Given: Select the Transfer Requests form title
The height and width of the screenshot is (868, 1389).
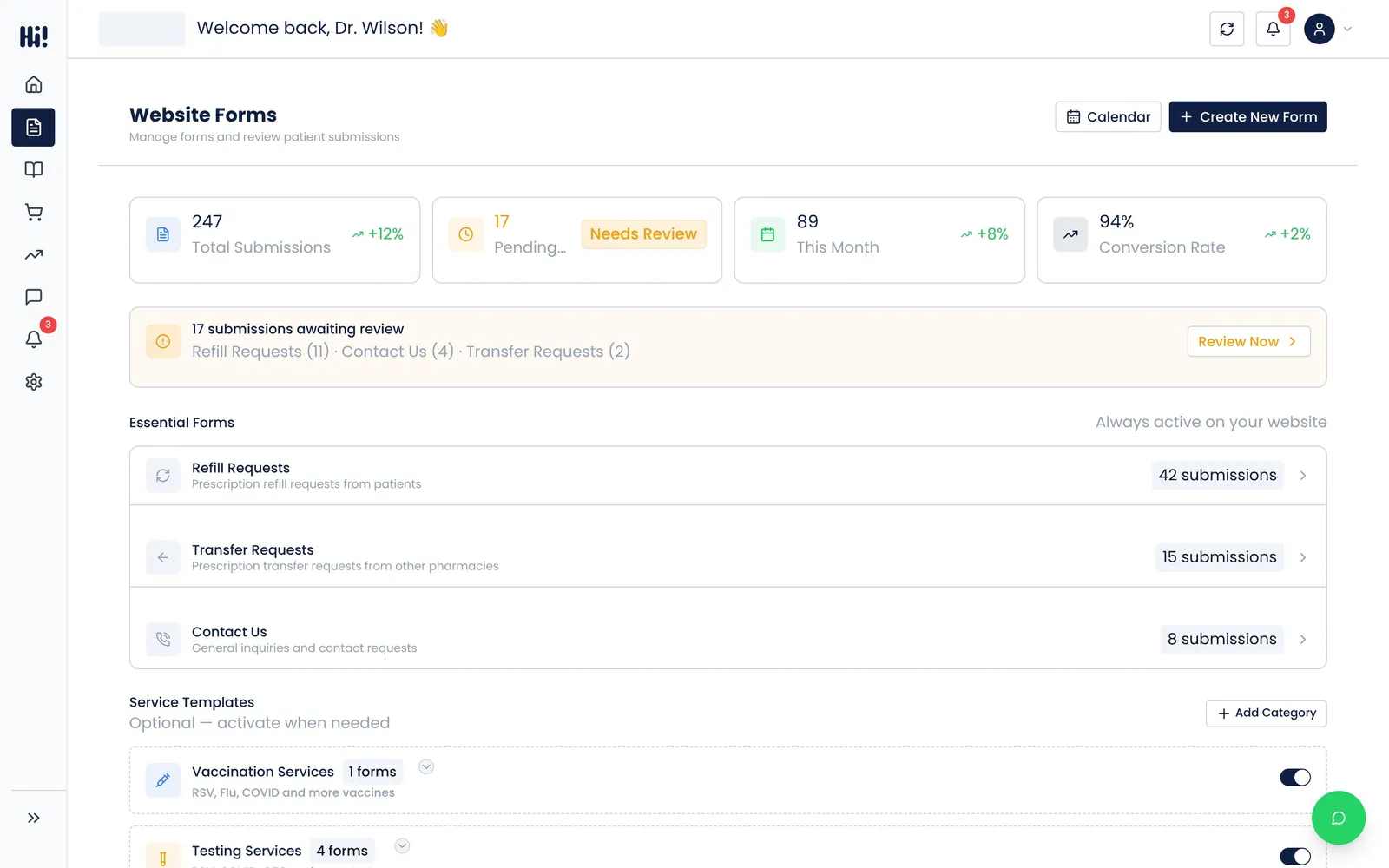Looking at the screenshot, I should click(253, 550).
